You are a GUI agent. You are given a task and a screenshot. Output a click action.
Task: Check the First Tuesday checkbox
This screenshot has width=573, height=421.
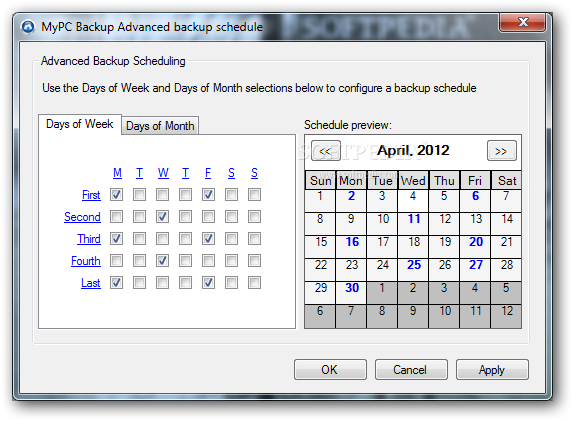click(x=140, y=195)
